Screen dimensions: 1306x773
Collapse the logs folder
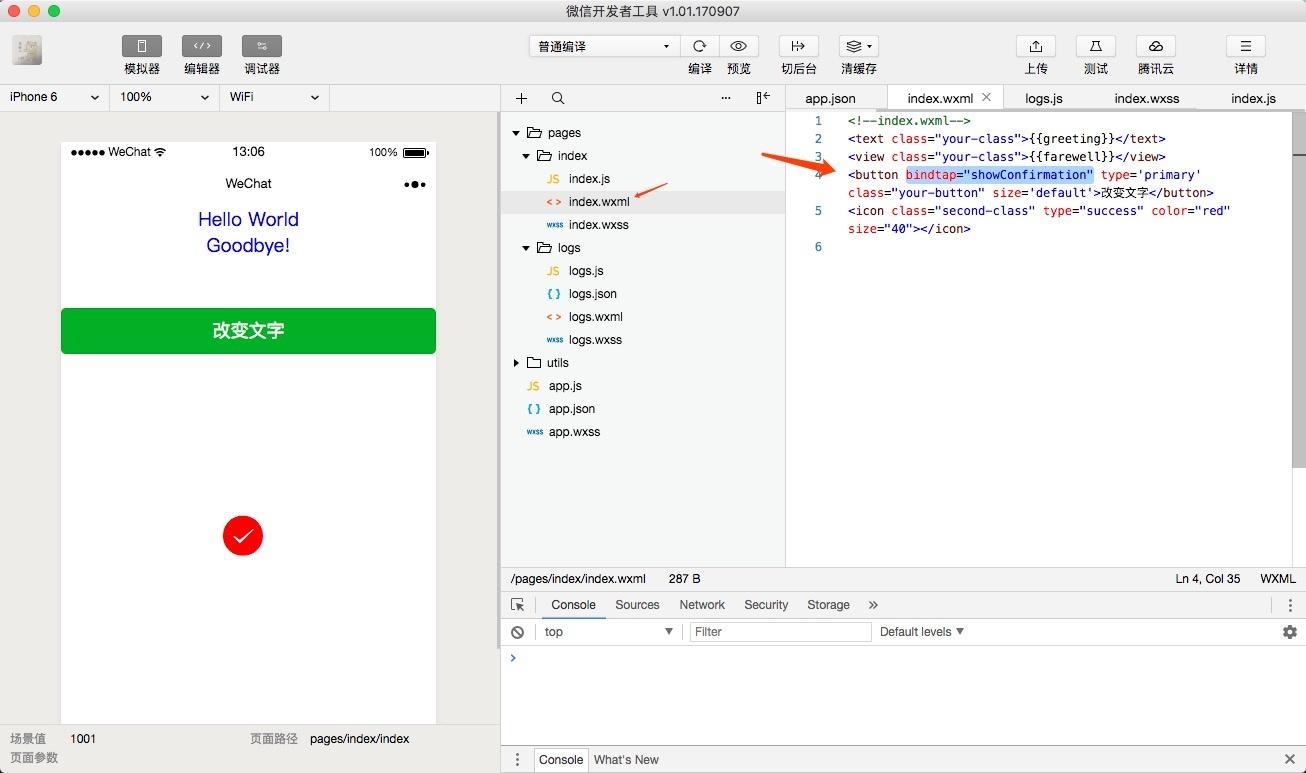(x=526, y=248)
